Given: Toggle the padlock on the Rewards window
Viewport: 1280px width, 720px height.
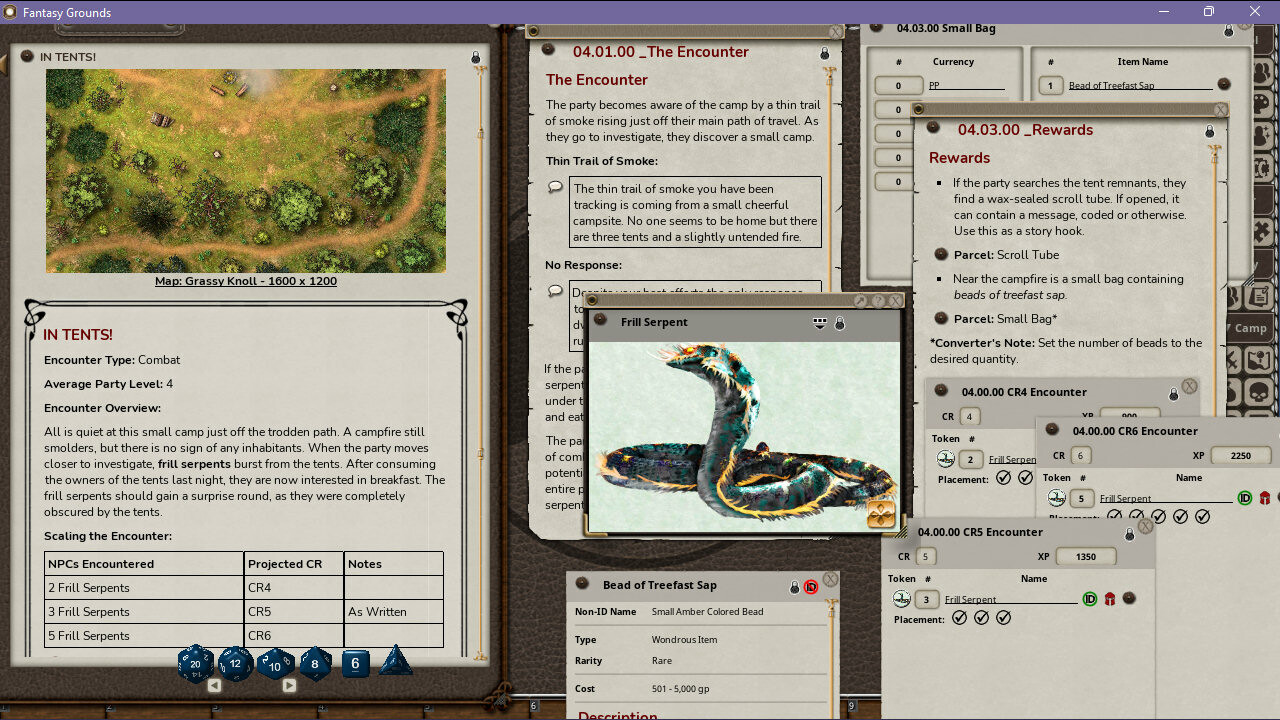Looking at the screenshot, I should point(1210,130).
